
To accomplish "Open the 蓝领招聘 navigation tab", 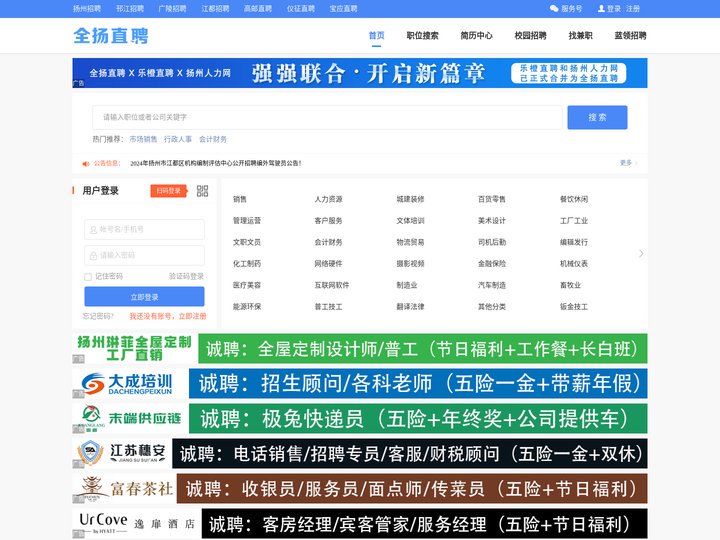I will (x=630, y=35).
